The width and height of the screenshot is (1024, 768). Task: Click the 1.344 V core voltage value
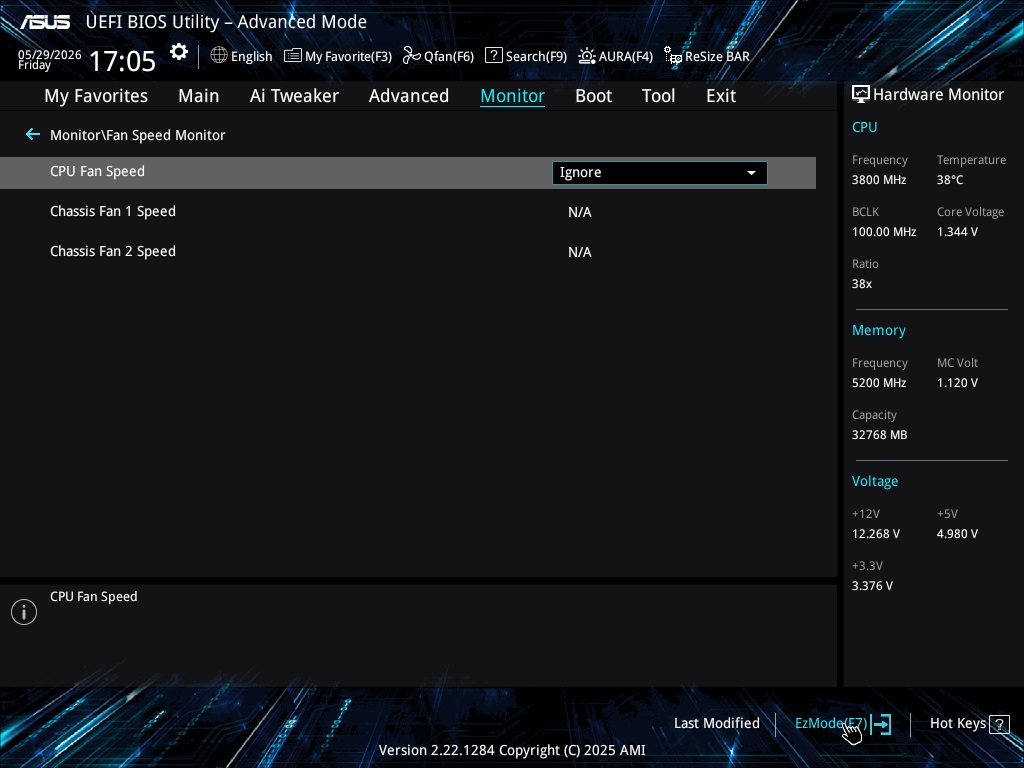[957, 232]
